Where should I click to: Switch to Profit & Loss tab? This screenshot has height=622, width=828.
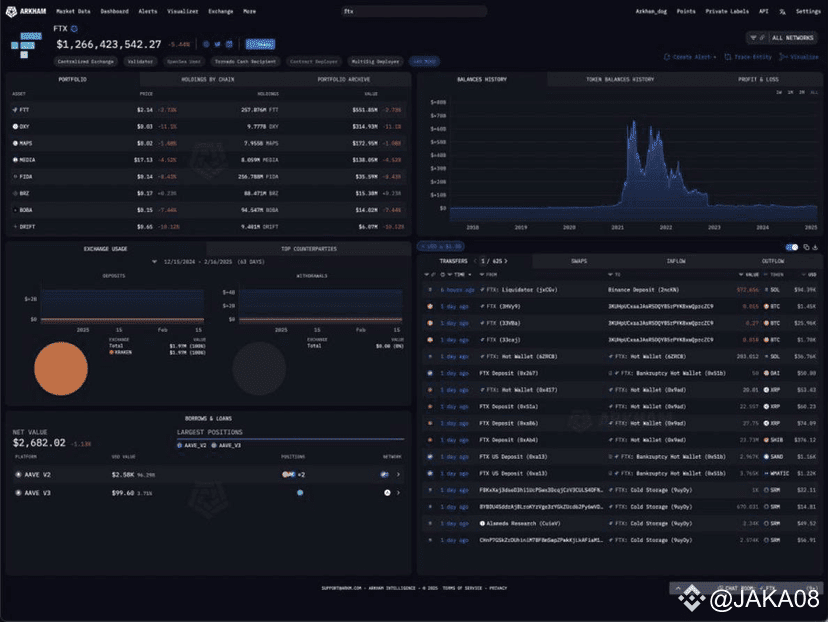point(758,79)
